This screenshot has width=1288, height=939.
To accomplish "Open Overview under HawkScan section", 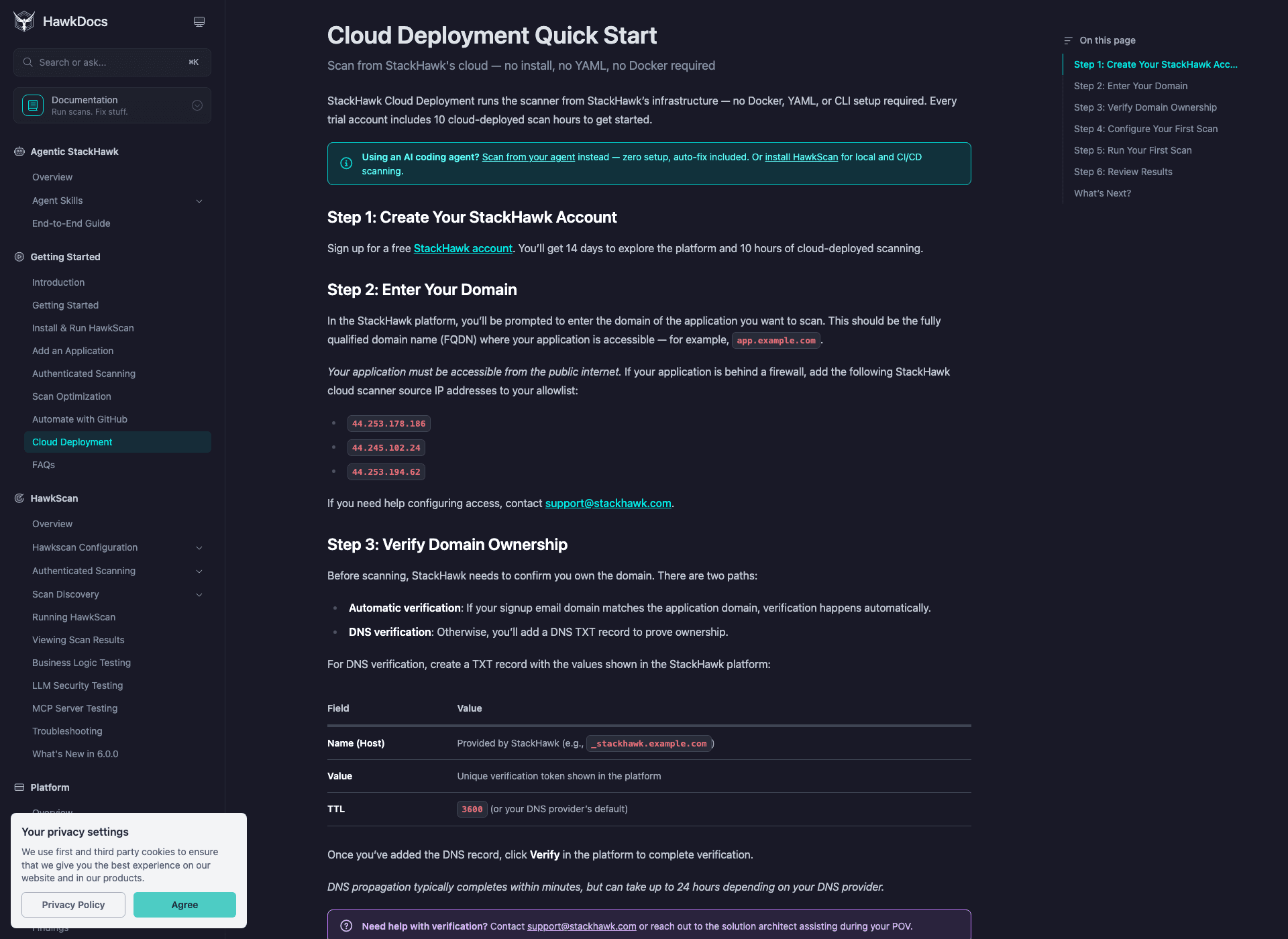I will click(52, 524).
